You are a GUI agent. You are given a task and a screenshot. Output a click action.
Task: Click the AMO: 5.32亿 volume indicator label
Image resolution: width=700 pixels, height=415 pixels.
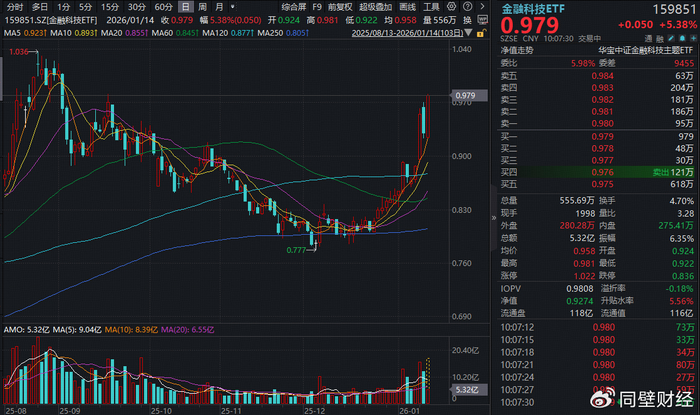[x=26, y=330]
